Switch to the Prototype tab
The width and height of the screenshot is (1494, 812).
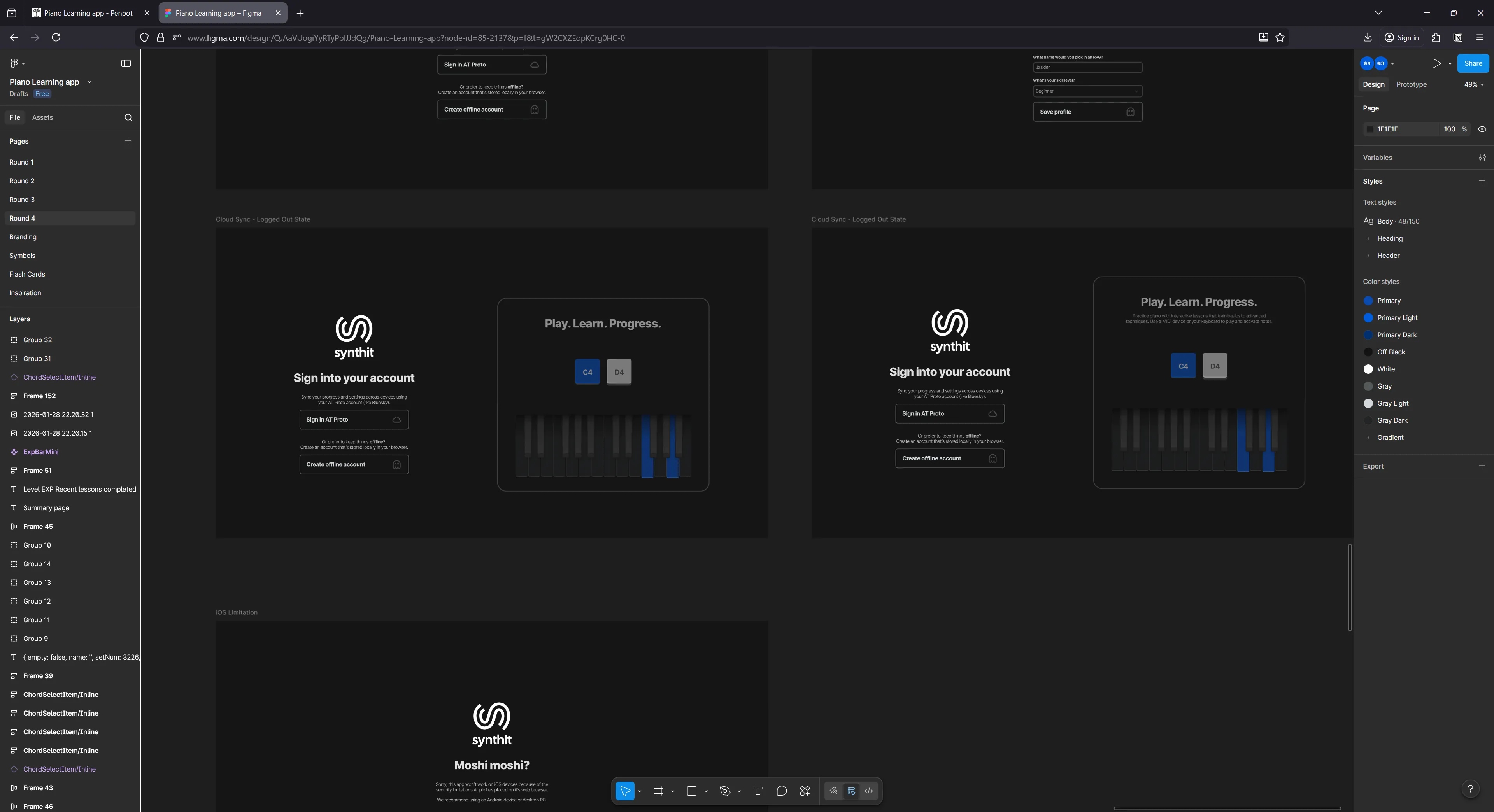point(1411,84)
